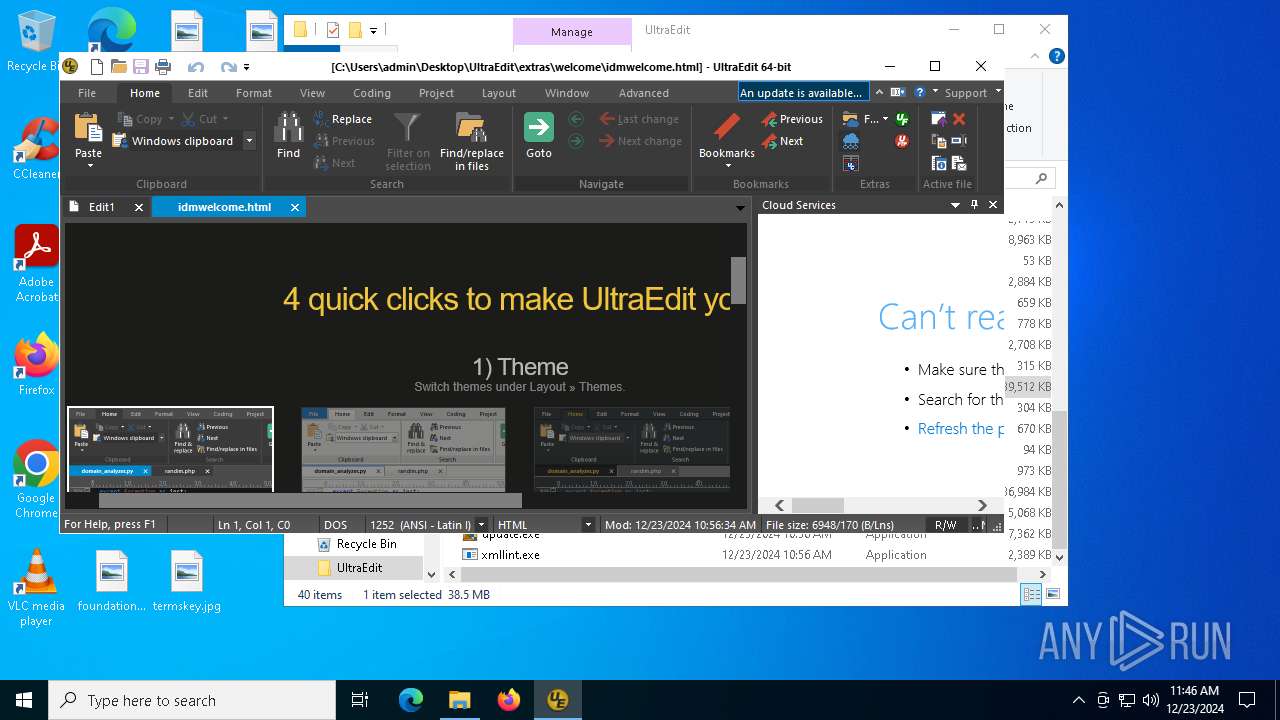Screen dimensions: 1280x720
Task: Switch to the Format ribbon tab
Action: [x=254, y=92]
